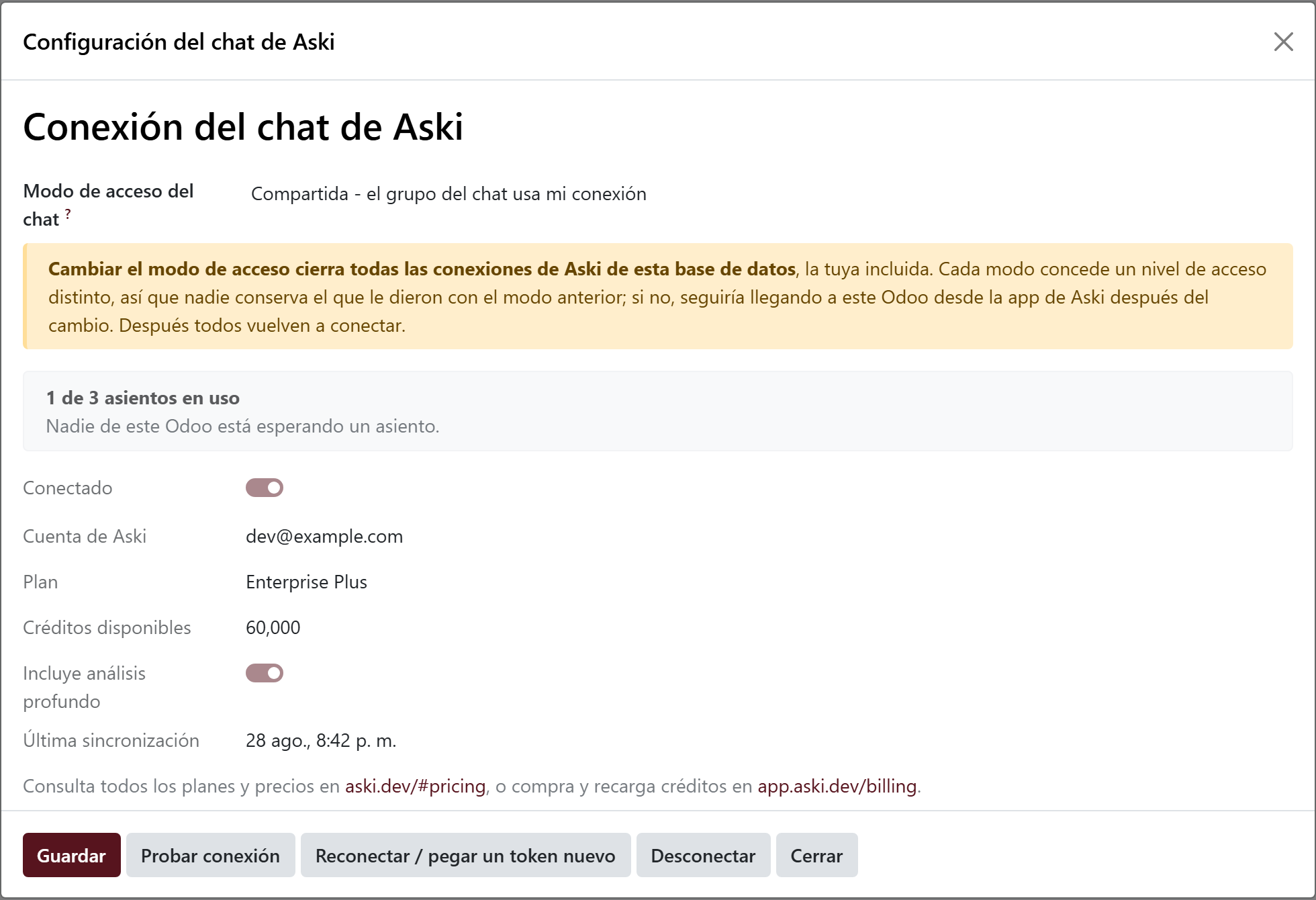1316x900 pixels.
Task: Open the aski.dev/#pricing link
Action: point(415,786)
